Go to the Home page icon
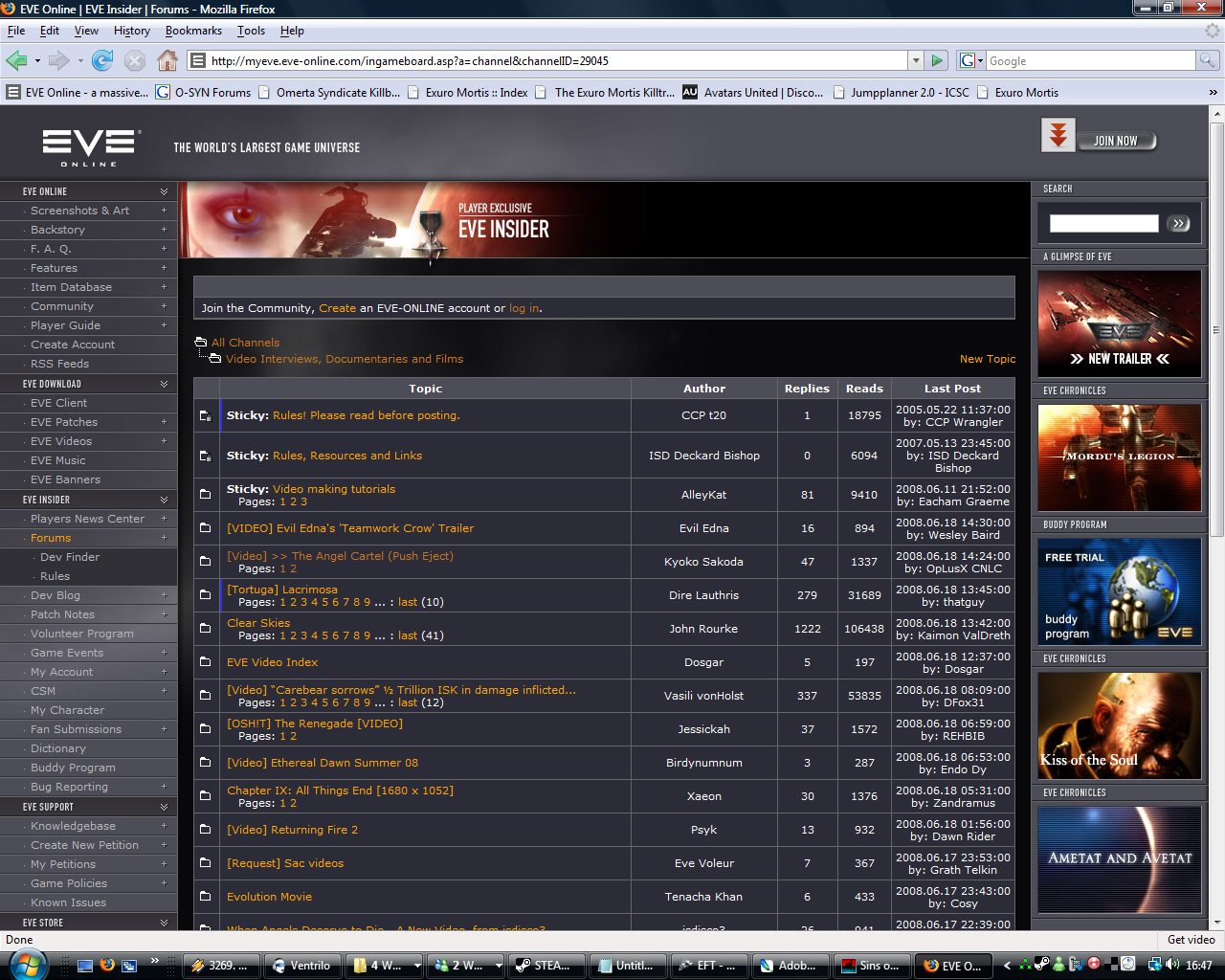The image size is (1225, 980). 167,60
